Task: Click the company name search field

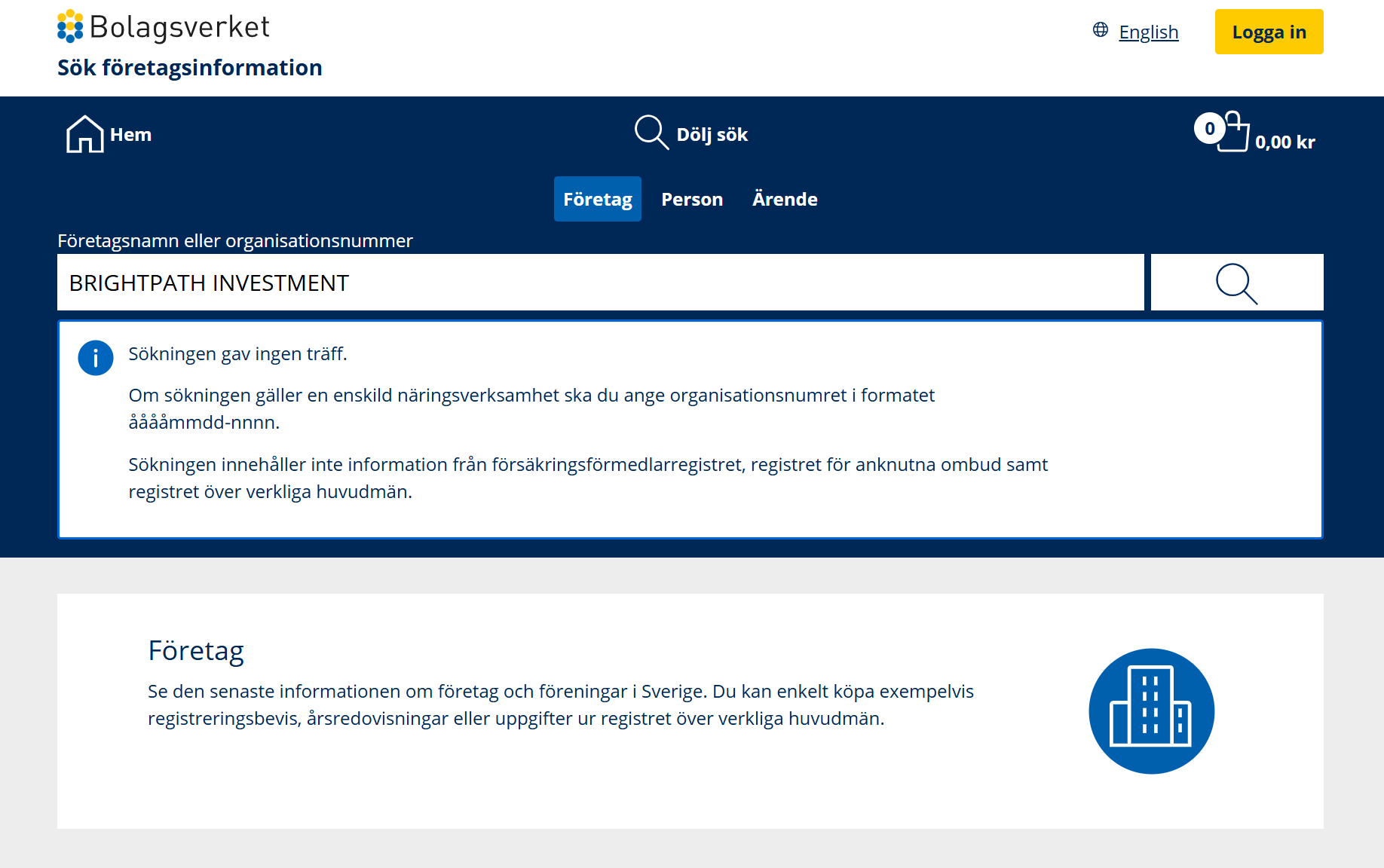Action: tap(601, 283)
